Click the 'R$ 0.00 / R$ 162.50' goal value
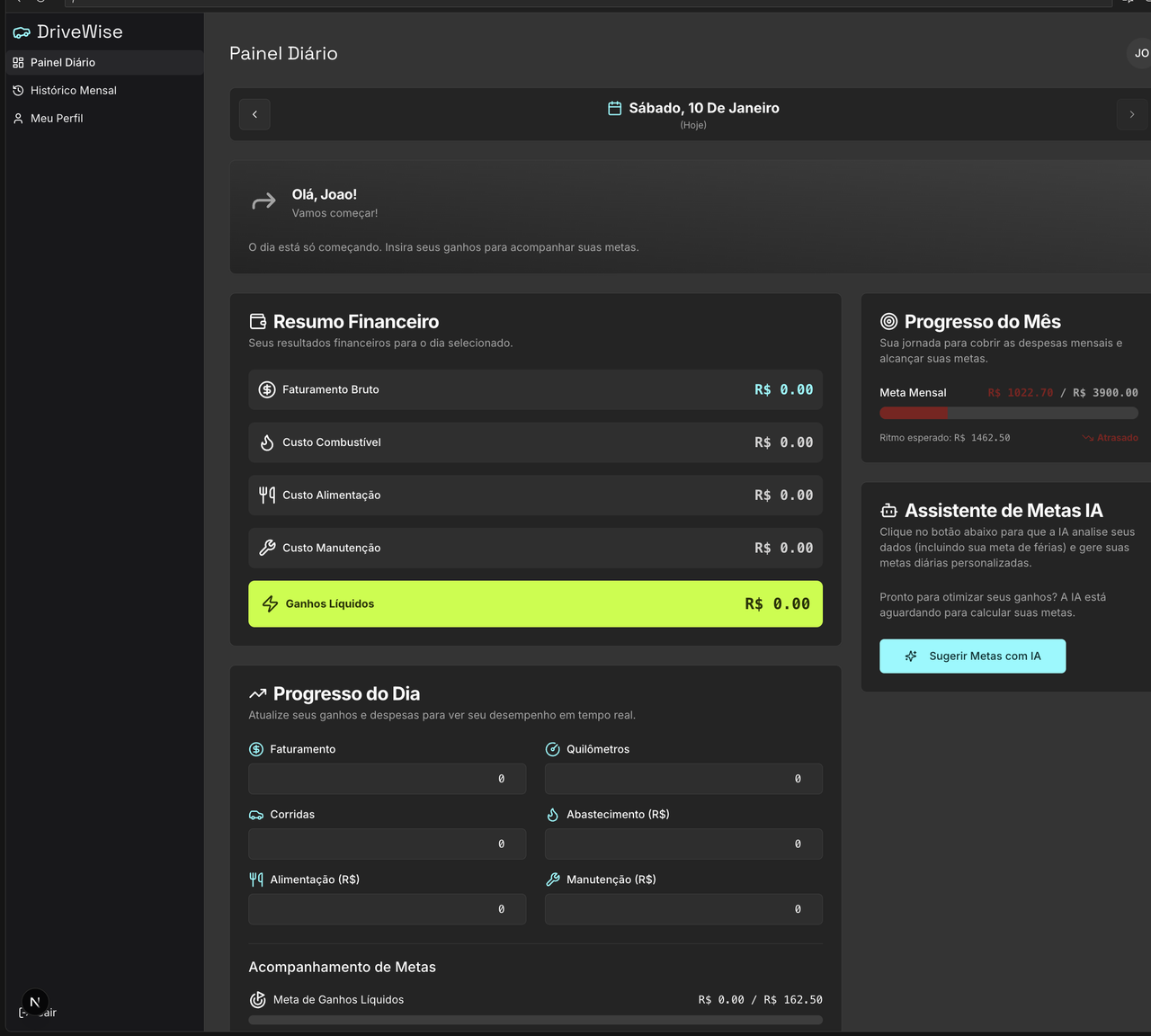The height and width of the screenshot is (1036, 1151). tap(761, 1000)
